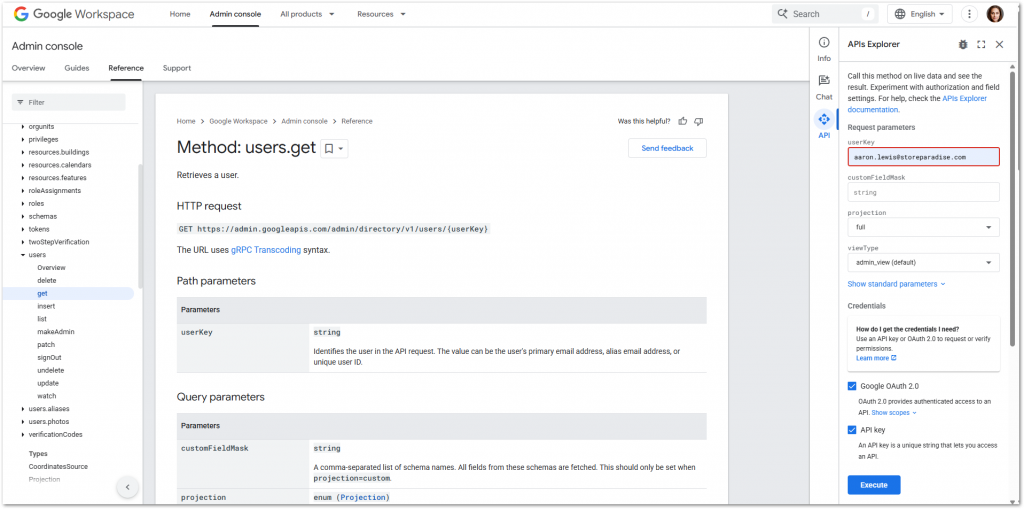Expand the tokens tree node
The image size is (1024, 509).
coord(23,229)
